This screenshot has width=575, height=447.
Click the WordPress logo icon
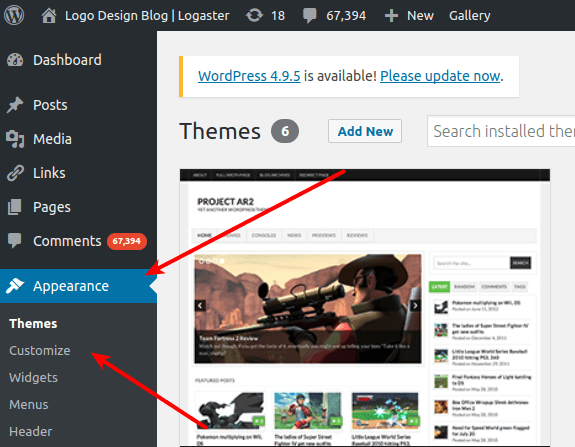[x=14, y=15]
